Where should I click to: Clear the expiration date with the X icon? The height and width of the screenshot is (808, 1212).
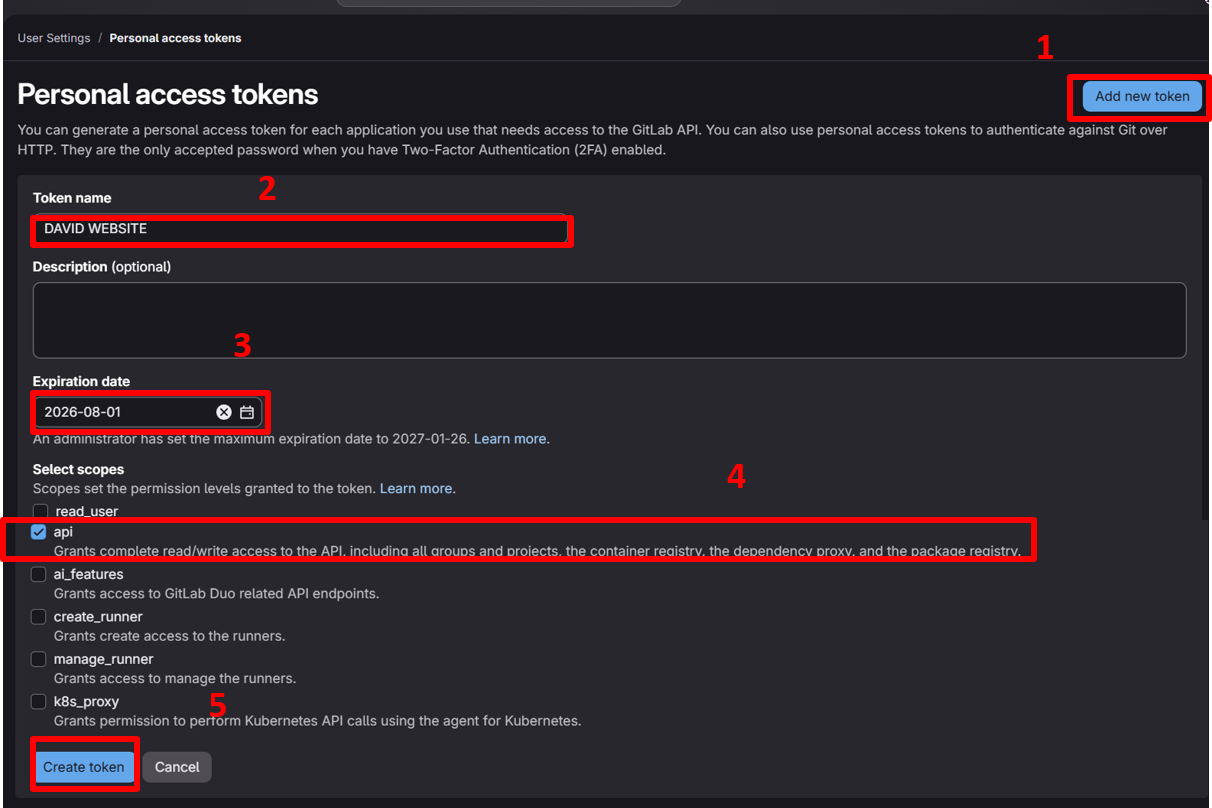(224, 411)
